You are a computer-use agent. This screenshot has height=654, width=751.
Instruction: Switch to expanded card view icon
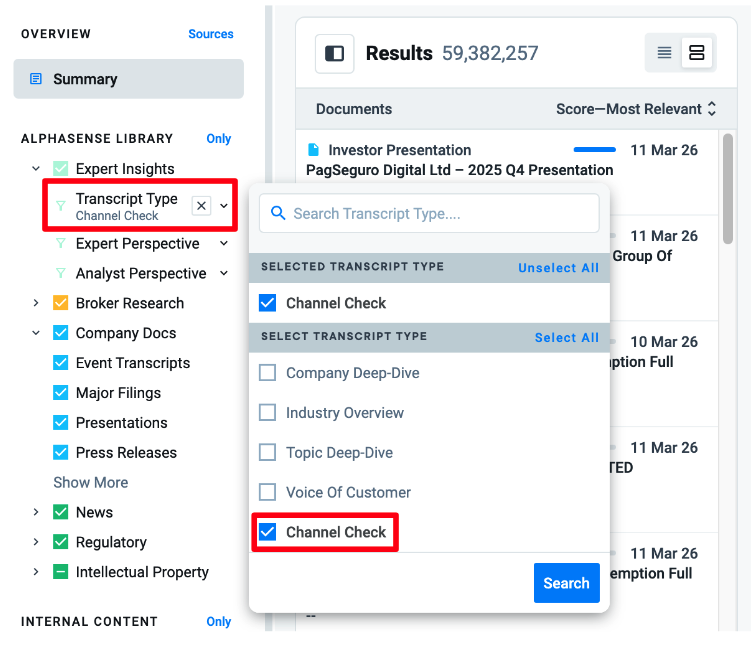[697, 53]
